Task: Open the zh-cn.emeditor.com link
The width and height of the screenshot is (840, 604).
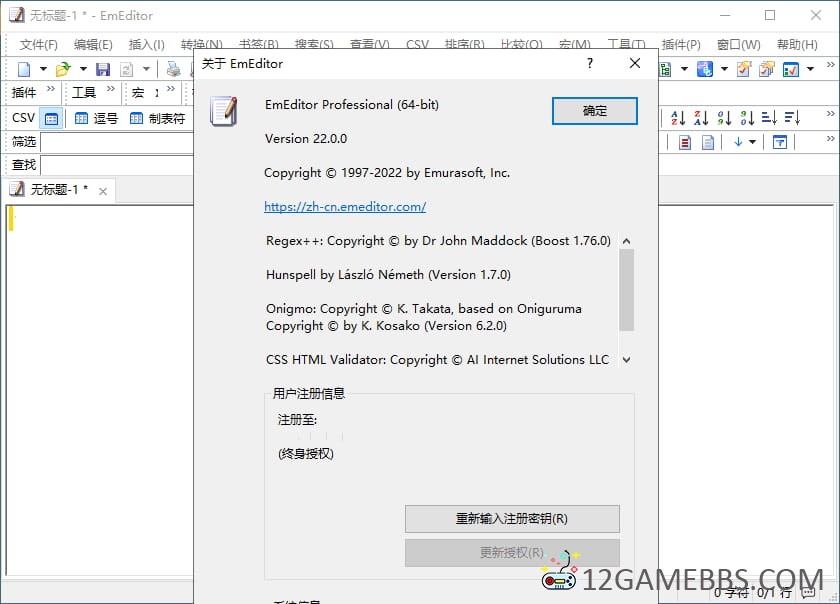Action: [x=345, y=207]
